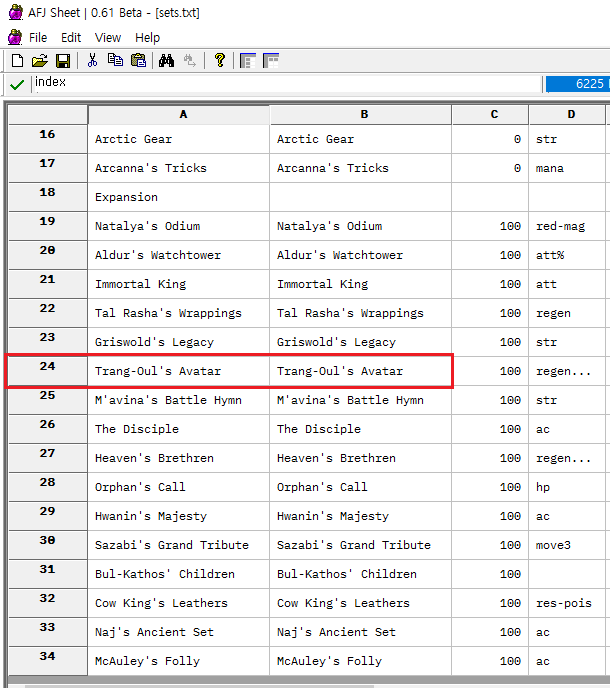
Task: Click the AFJ Sheet title bar app icon
Action: point(15,12)
